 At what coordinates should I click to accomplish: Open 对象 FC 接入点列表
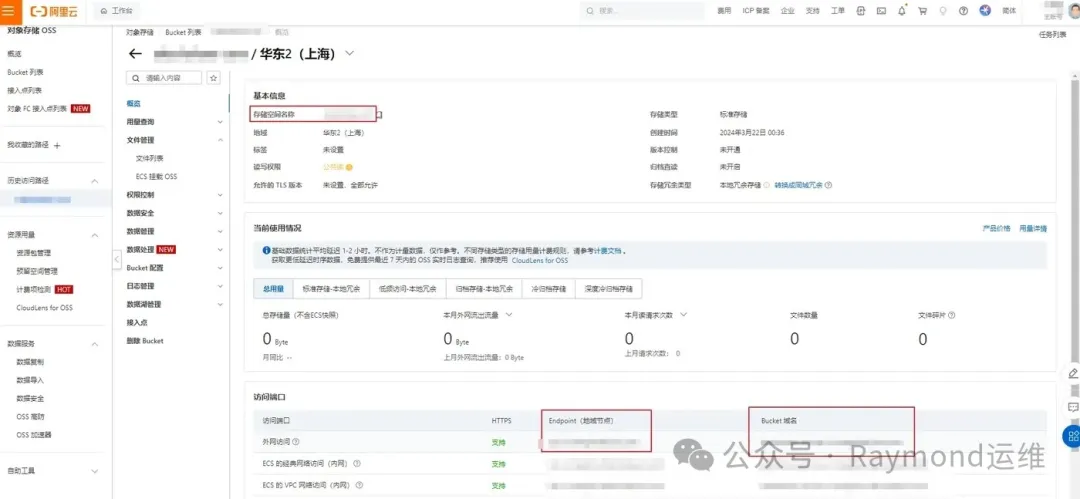[x=37, y=109]
